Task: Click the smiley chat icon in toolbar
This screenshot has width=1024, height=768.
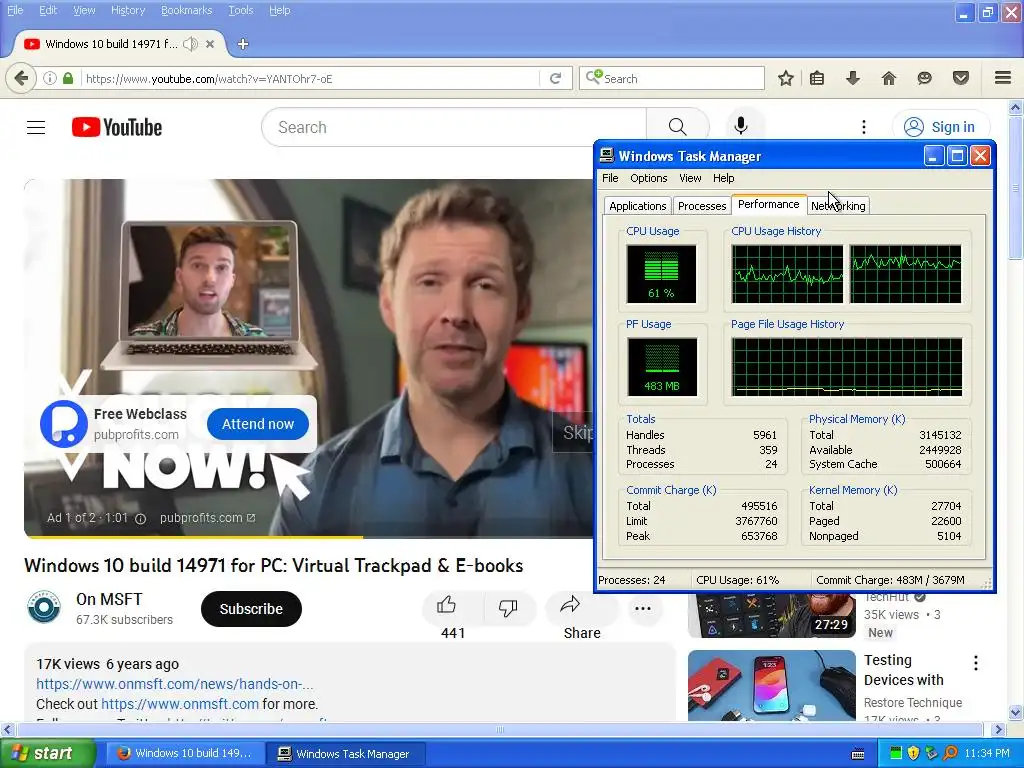Action: (x=924, y=78)
